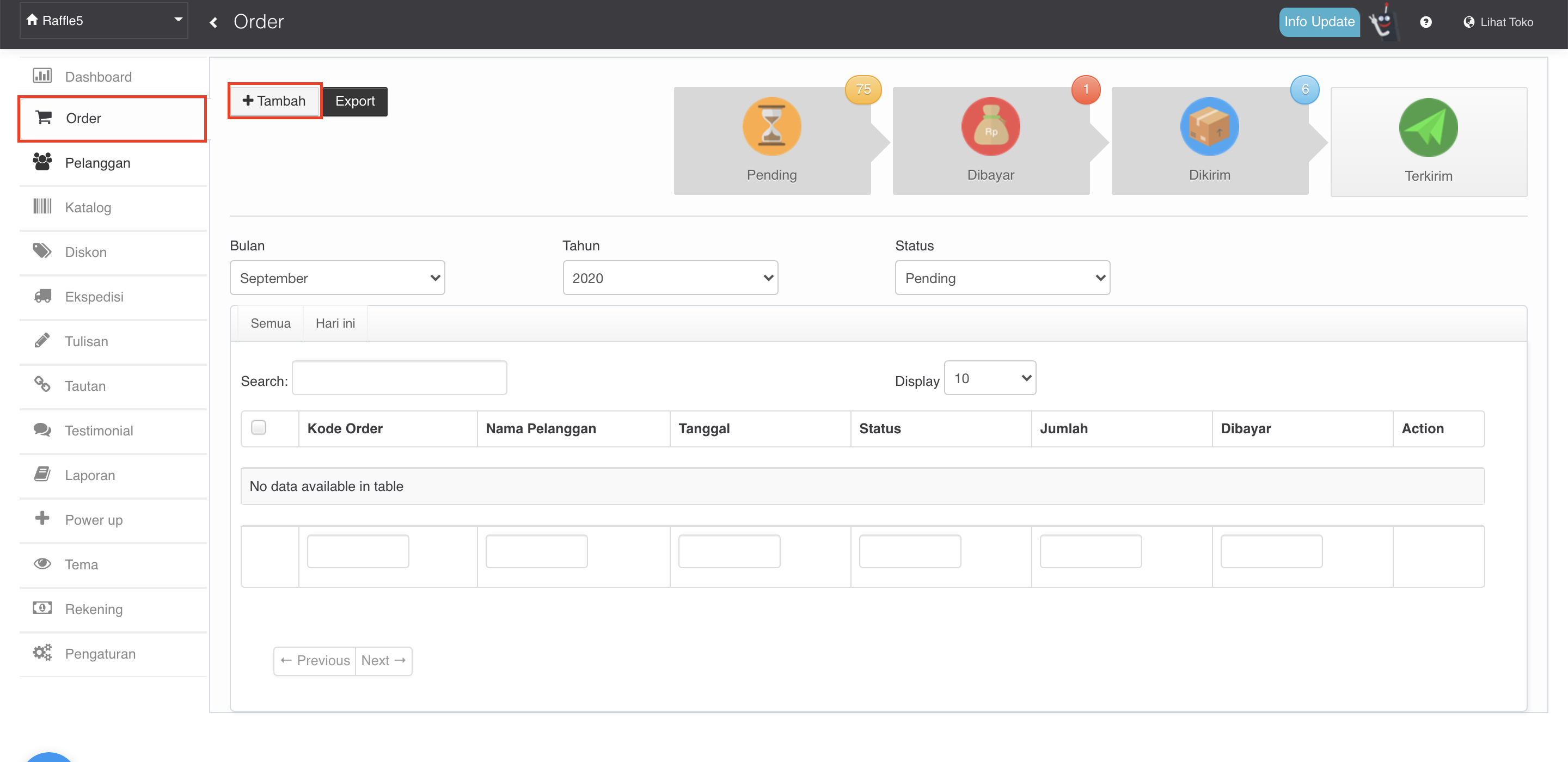Click the Terkirim paper plane icon

click(1428, 128)
